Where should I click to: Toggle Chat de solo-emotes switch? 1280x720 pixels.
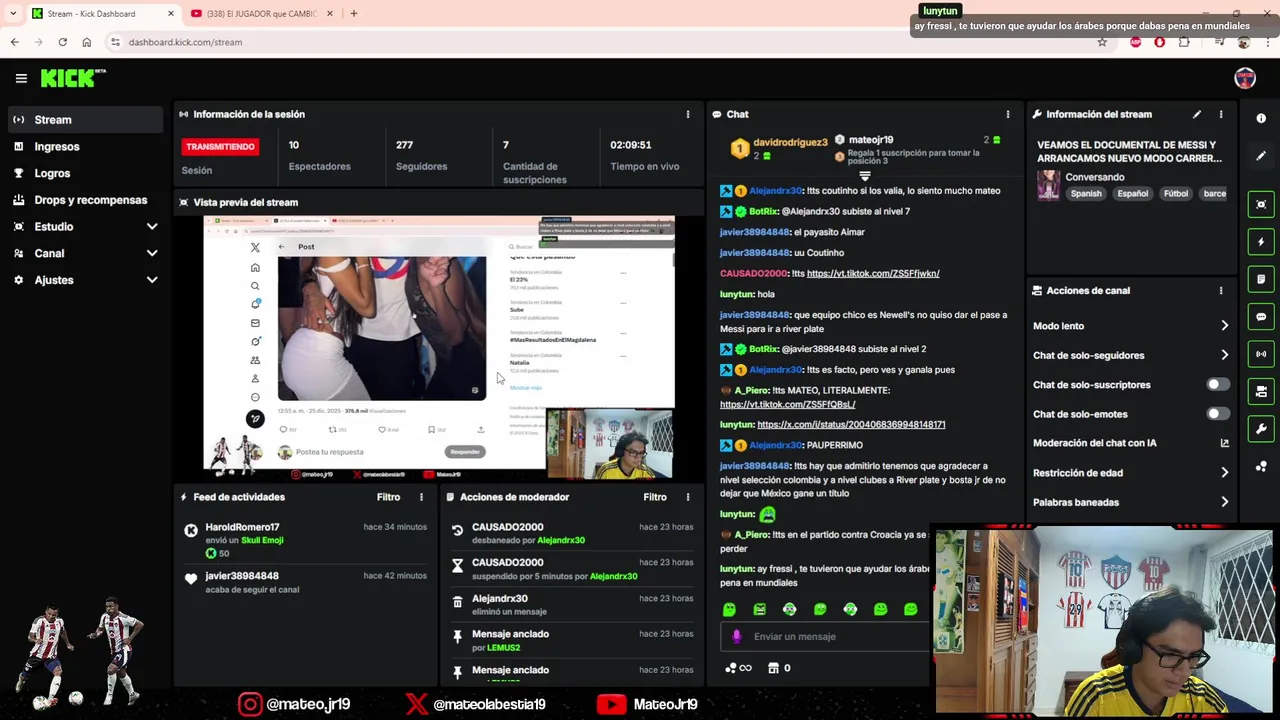1217,414
